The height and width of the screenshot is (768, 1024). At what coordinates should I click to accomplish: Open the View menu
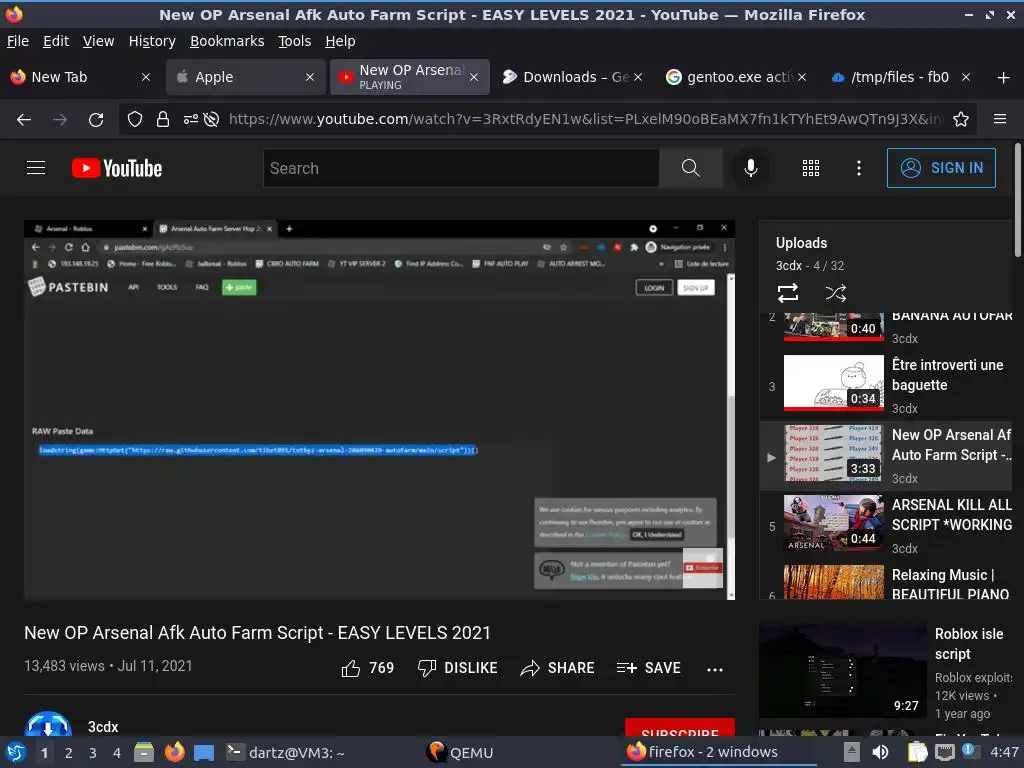[98, 41]
